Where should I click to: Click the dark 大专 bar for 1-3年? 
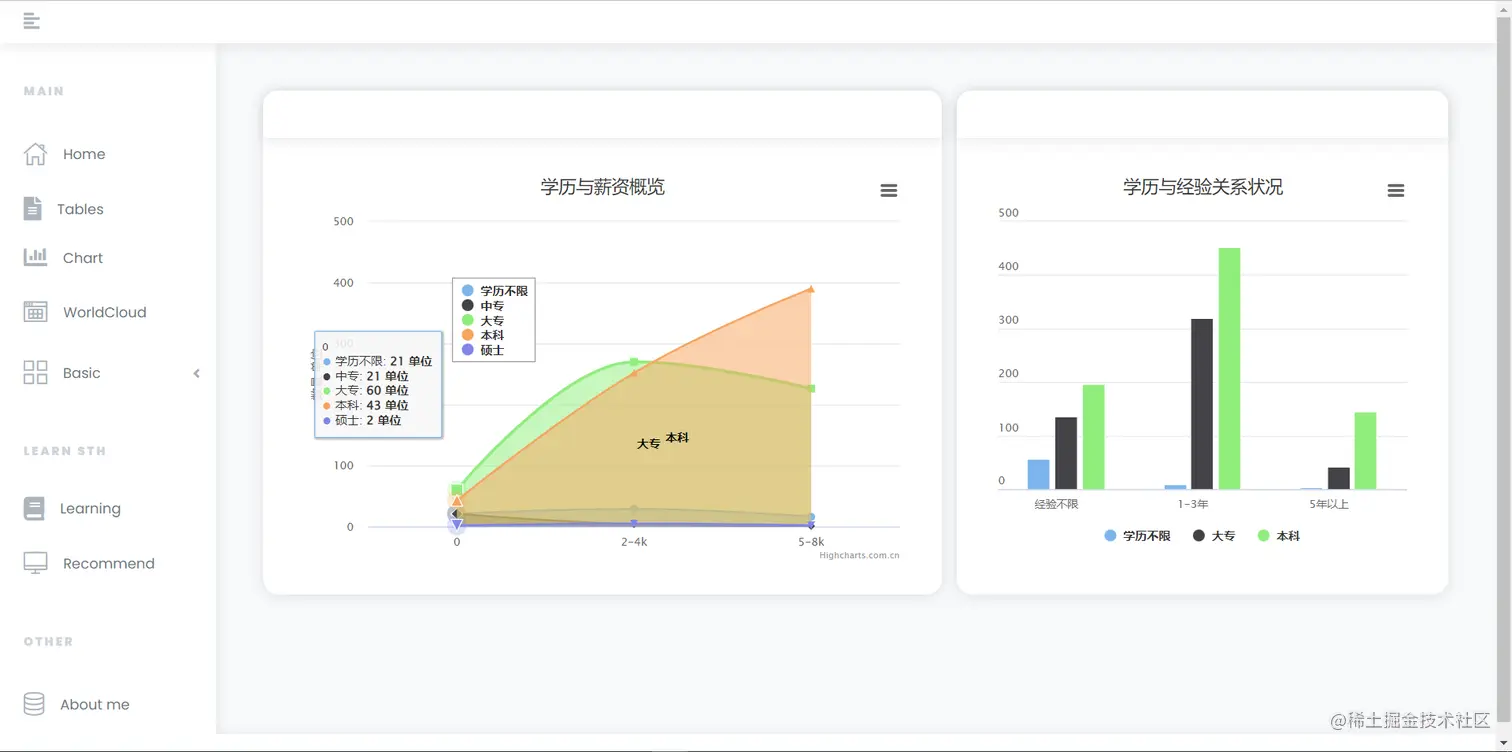(1202, 404)
